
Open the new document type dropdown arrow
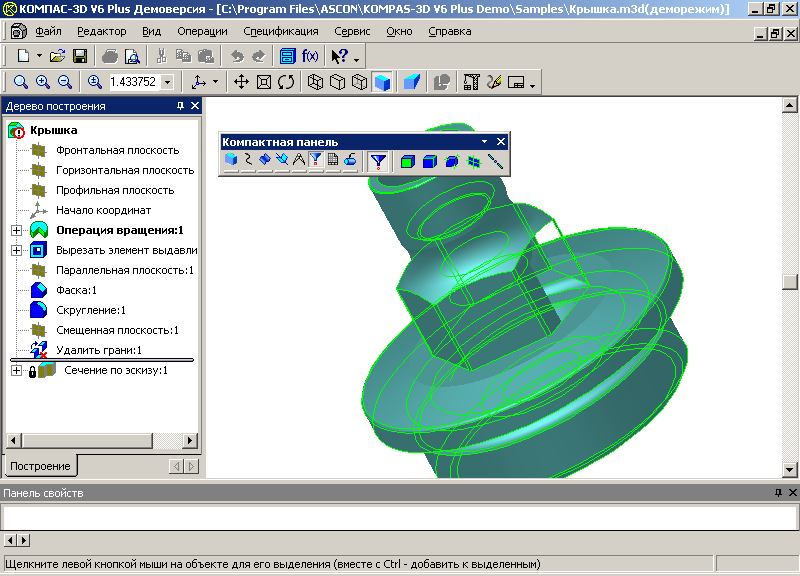(39, 56)
